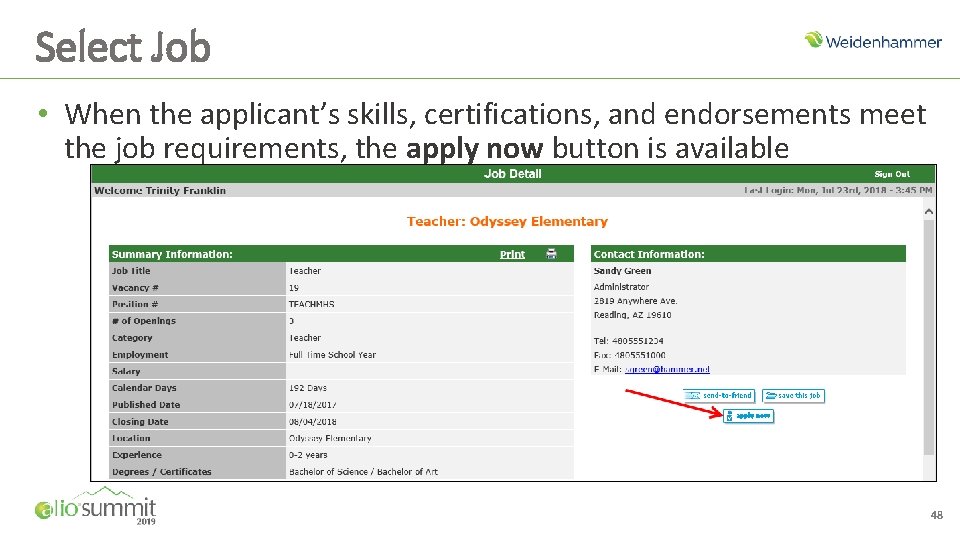Click the 'Published Date' label
Viewport: 960px width, 540px height.
[x=146, y=405]
